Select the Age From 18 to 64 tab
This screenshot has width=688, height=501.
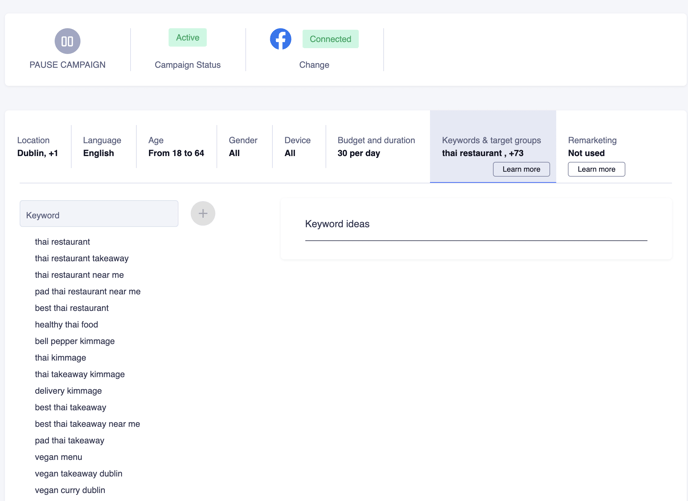tap(176, 147)
